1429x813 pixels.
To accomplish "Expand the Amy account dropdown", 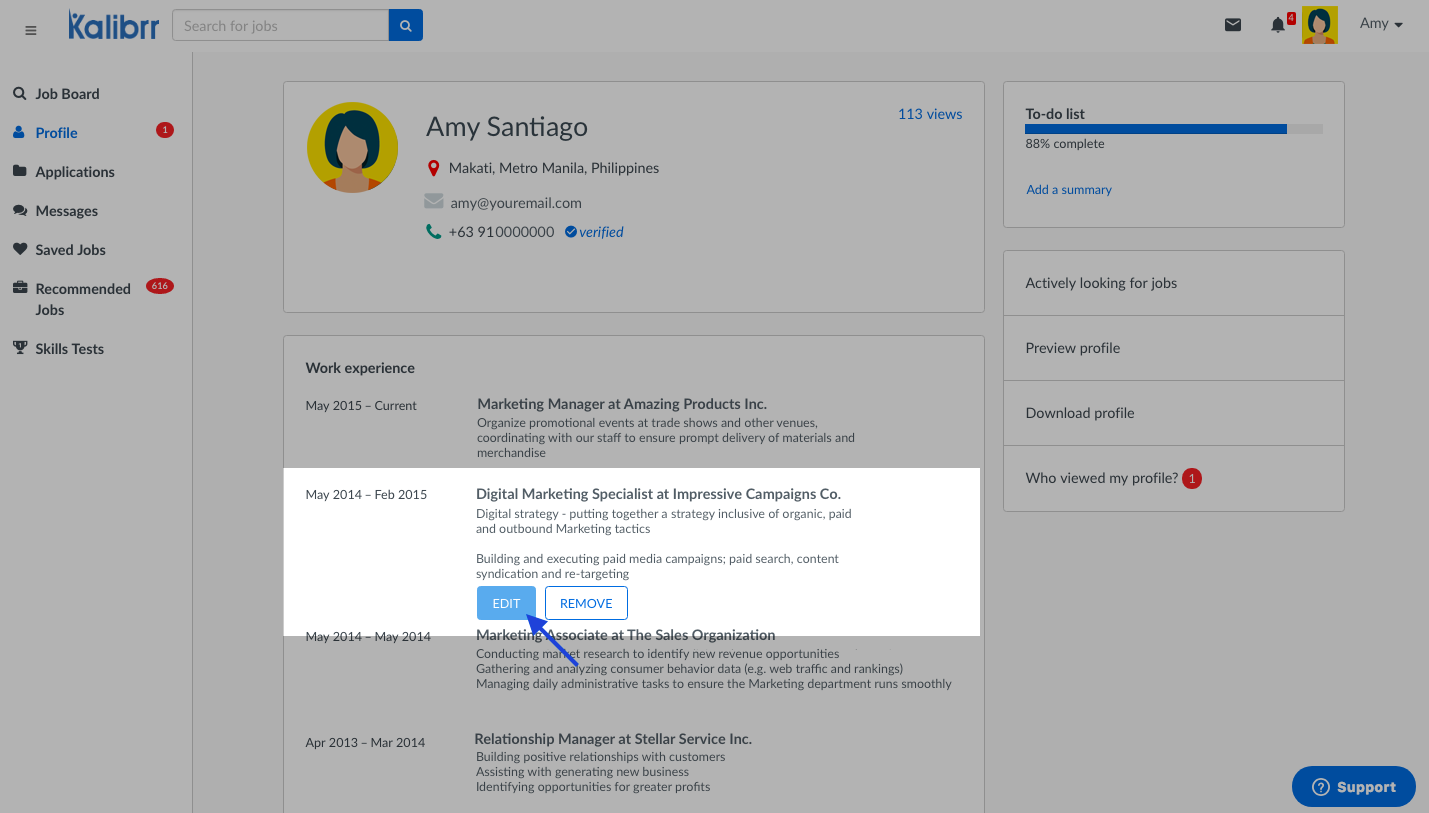I will (1381, 24).
